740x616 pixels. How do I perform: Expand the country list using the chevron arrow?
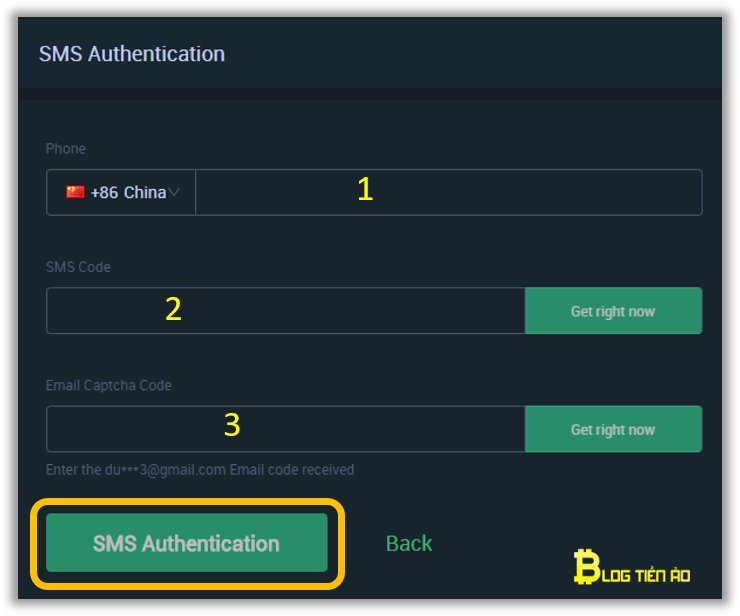click(x=174, y=193)
